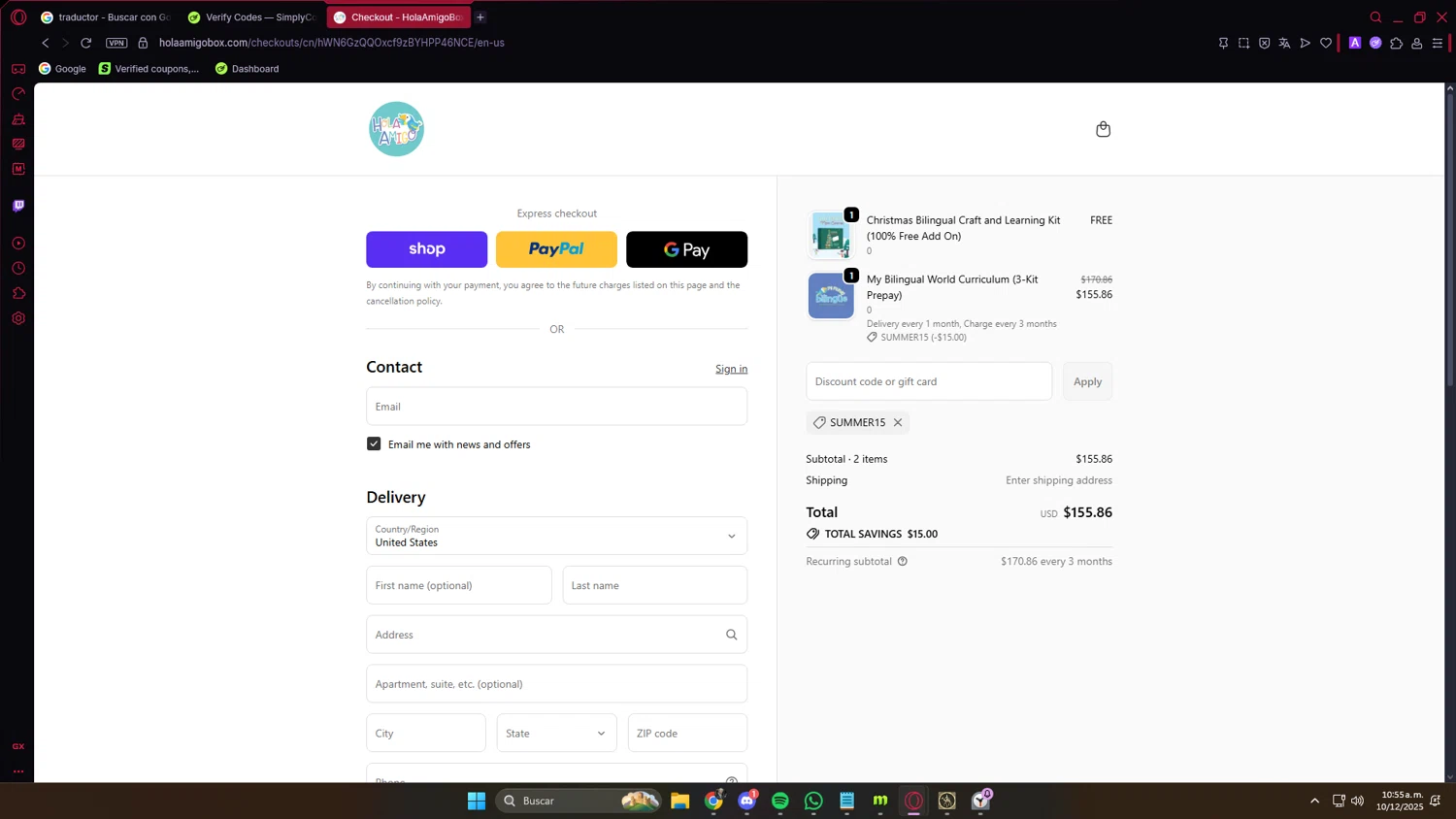This screenshot has height=819, width=1456.
Task: Open browsing history clock icon in sidebar
Action: click(x=18, y=269)
